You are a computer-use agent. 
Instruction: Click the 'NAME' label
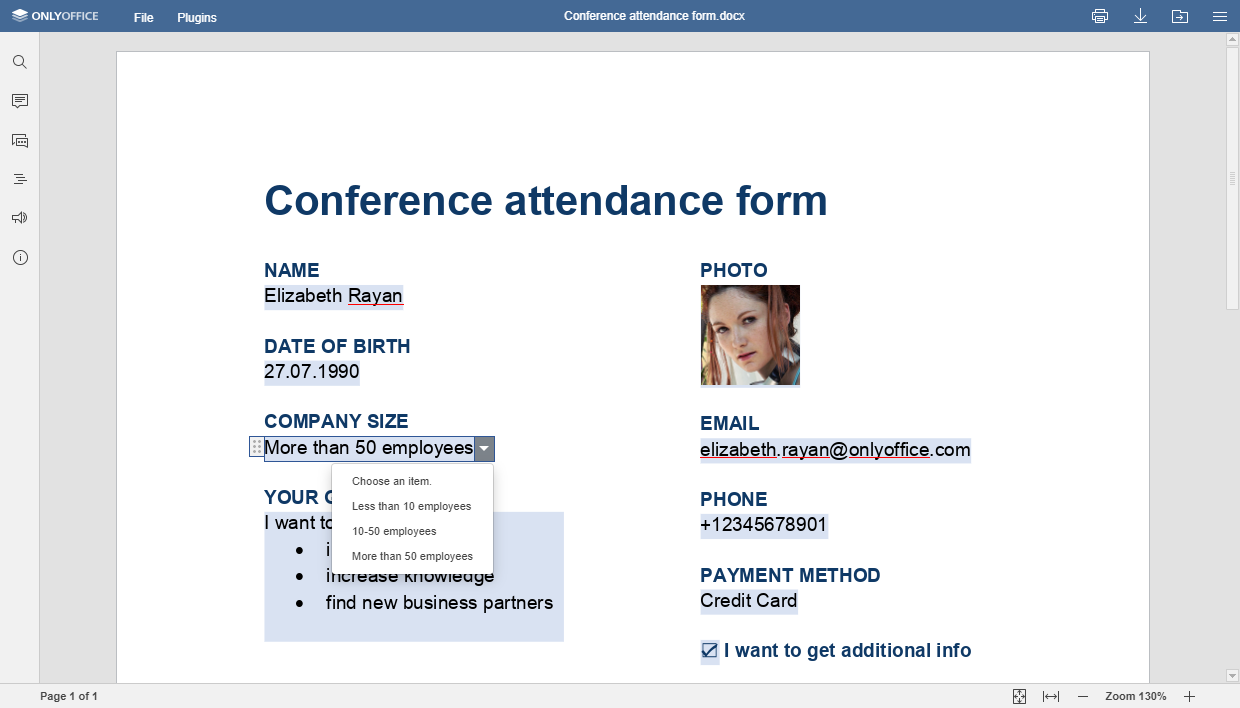[292, 271]
